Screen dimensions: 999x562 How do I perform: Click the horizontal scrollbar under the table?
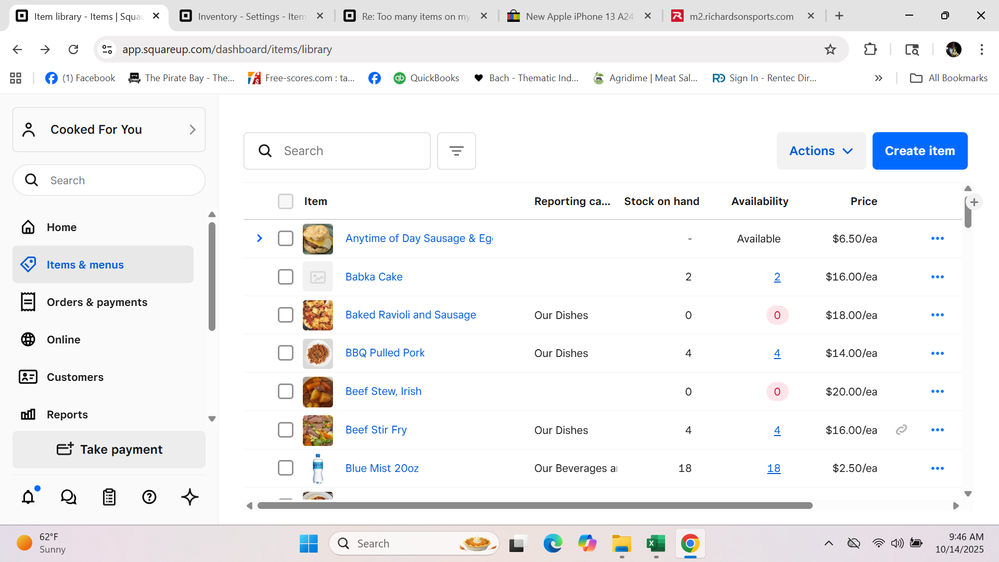pos(535,506)
